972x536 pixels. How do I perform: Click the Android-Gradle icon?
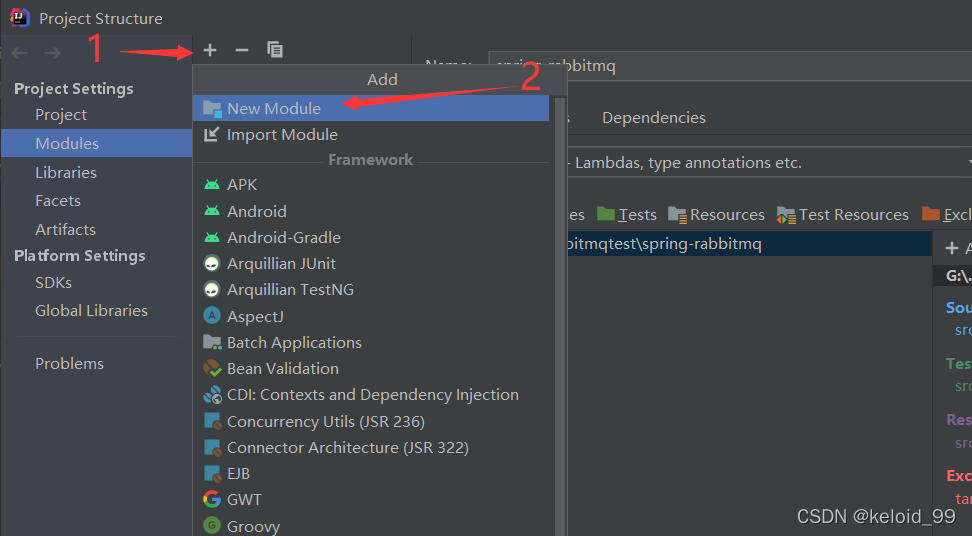coord(212,237)
